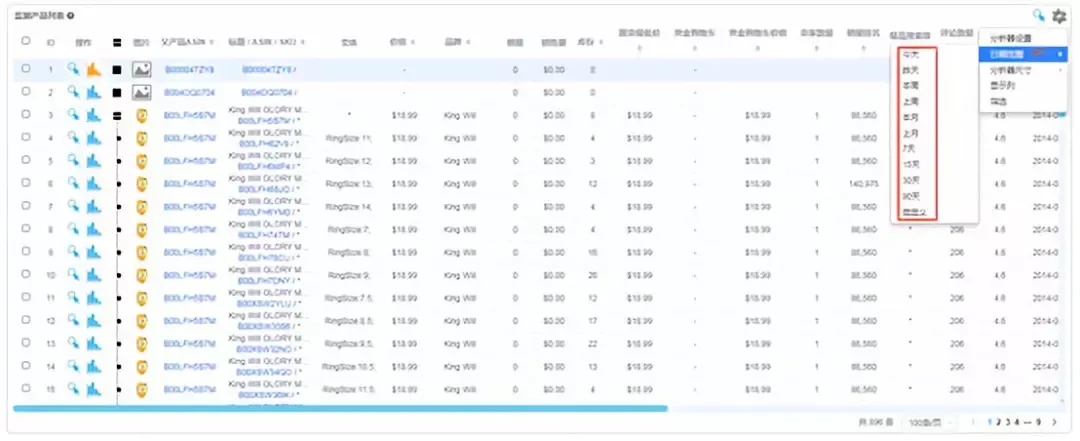1080x441 pixels.
Task: Click the placeholder image thumbnail in row ID 2
Action: (141, 92)
